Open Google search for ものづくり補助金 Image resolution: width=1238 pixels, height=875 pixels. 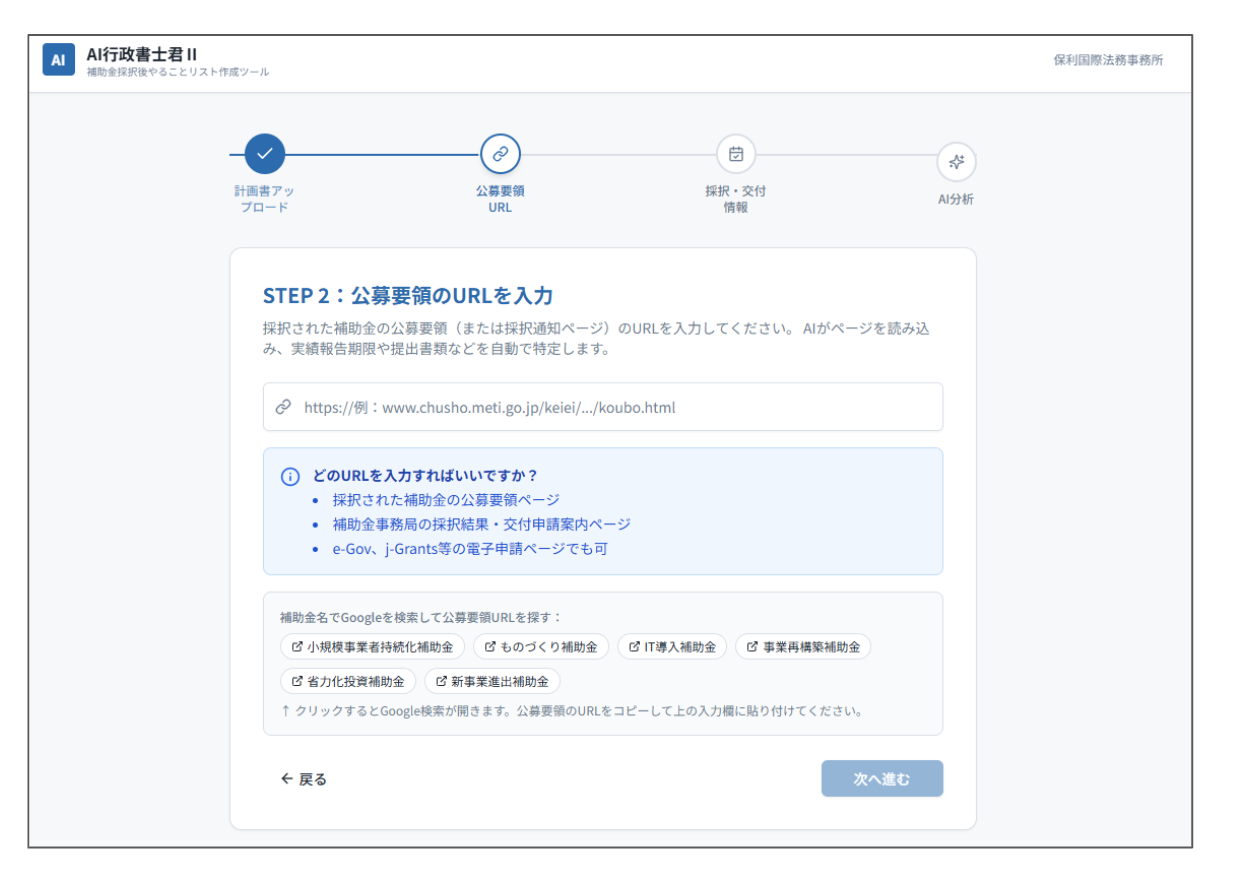(x=540, y=647)
